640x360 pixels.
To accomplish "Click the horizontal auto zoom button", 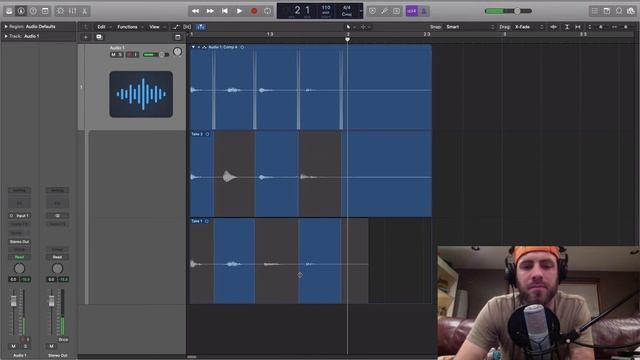I will (x=578, y=27).
